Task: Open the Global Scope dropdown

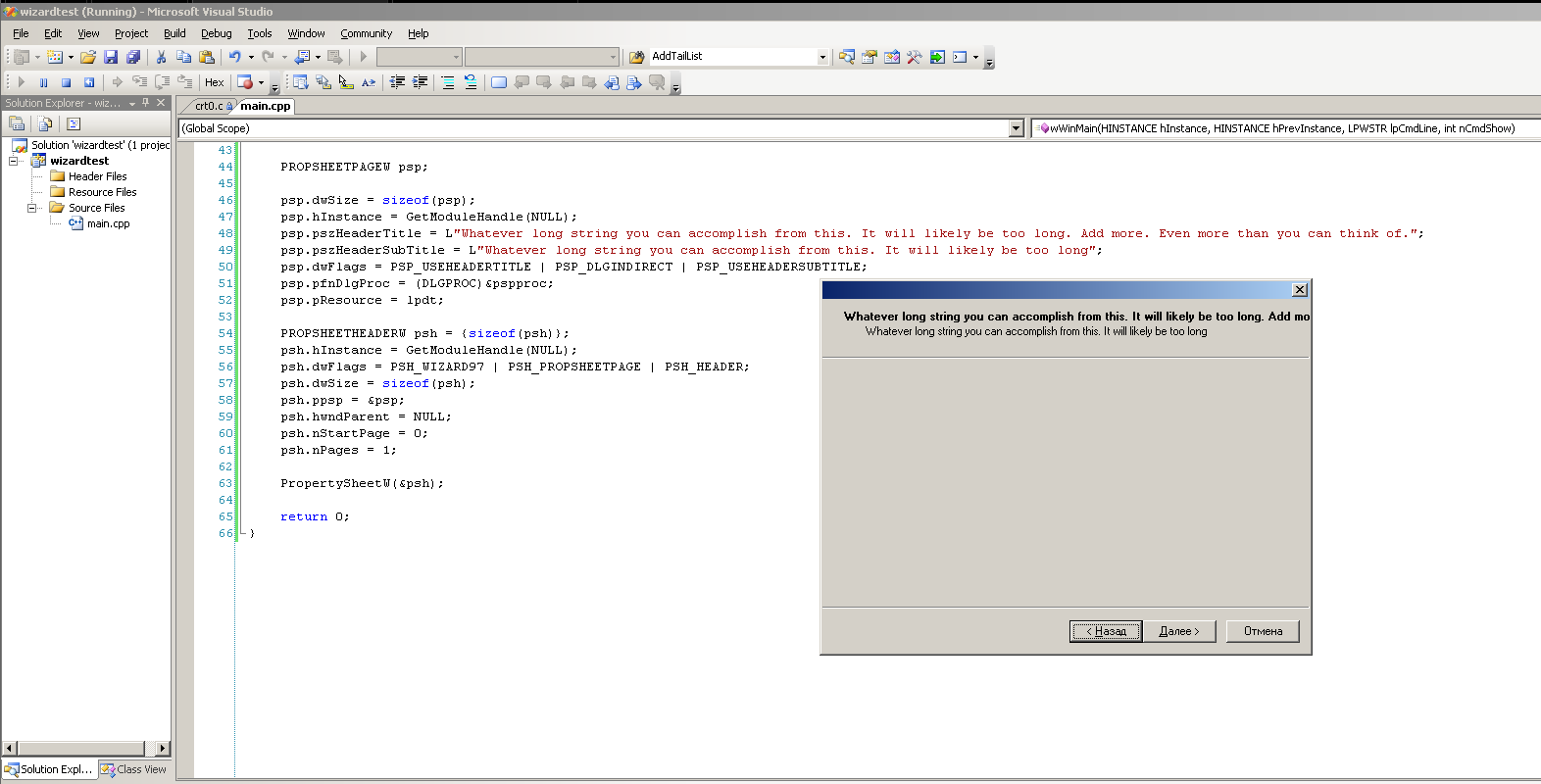Action: tap(1016, 128)
